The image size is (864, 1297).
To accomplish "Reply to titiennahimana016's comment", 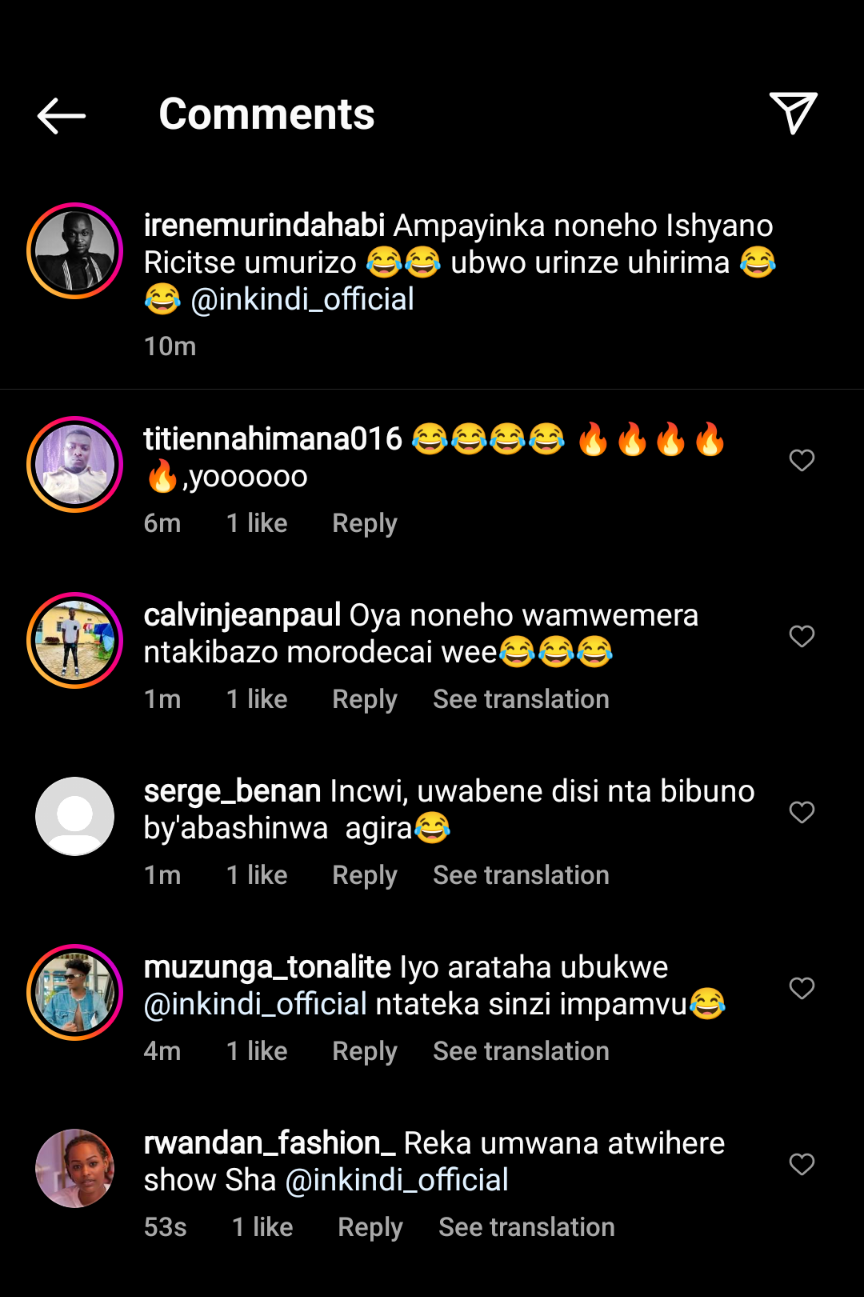I will click(x=364, y=523).
